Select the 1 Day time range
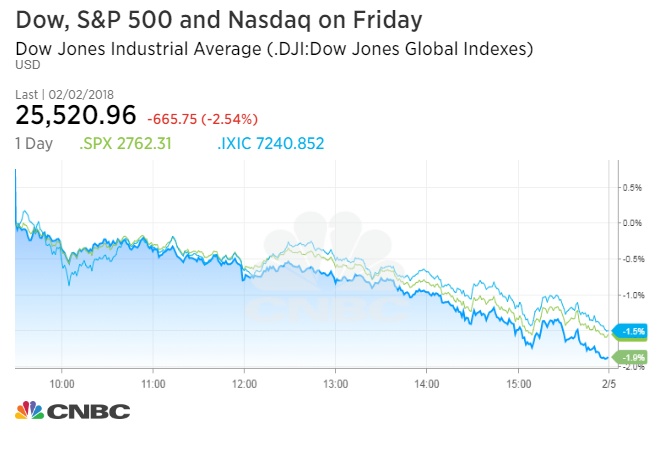 pos(34,143)
